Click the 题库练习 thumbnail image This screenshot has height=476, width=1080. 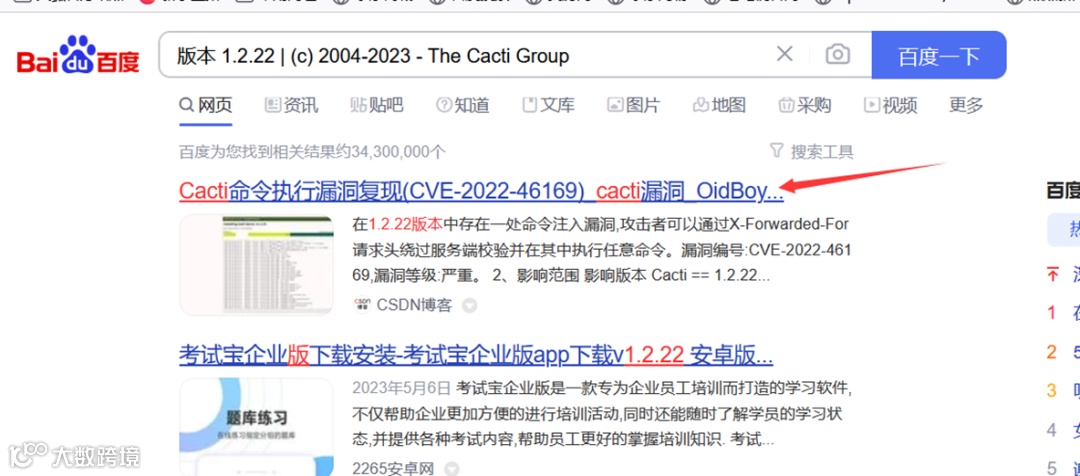tap(256, 427)
